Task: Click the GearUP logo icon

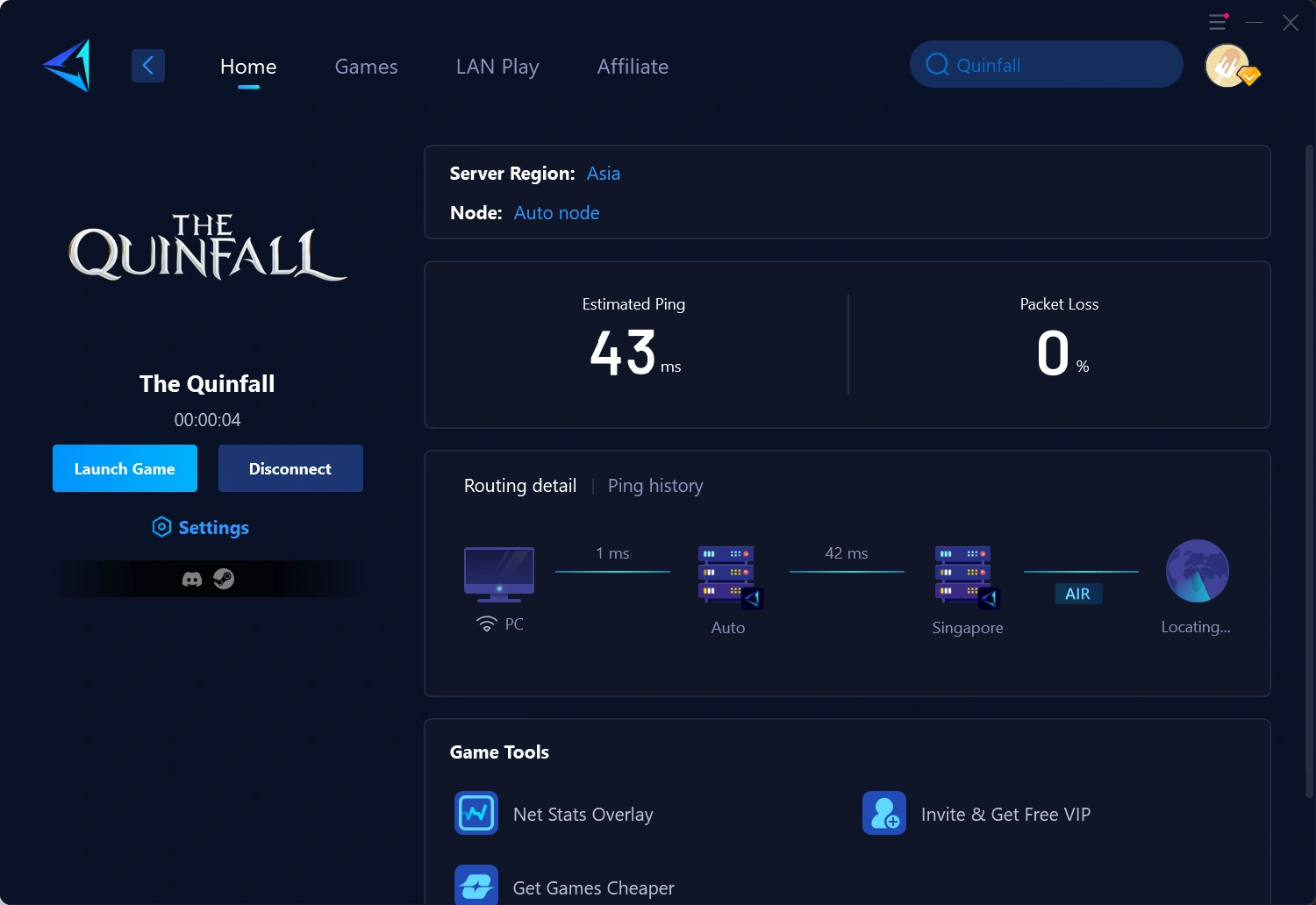Action: point(67,66)
